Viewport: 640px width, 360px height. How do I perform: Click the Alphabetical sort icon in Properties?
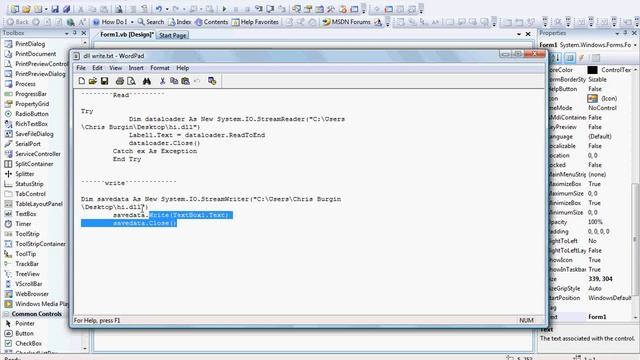[556, 58]
